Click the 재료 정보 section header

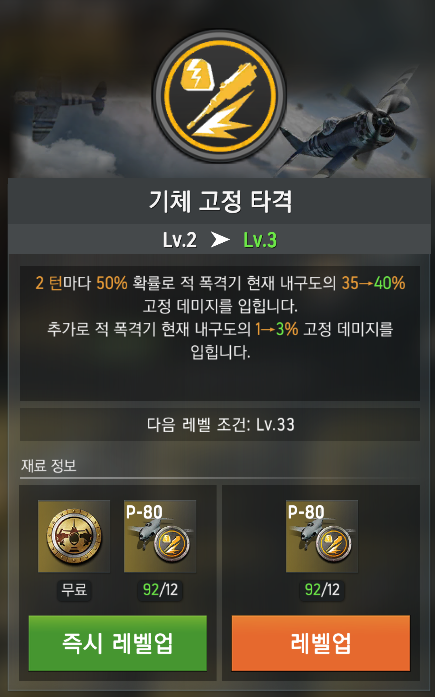click(x=49, y=465)
